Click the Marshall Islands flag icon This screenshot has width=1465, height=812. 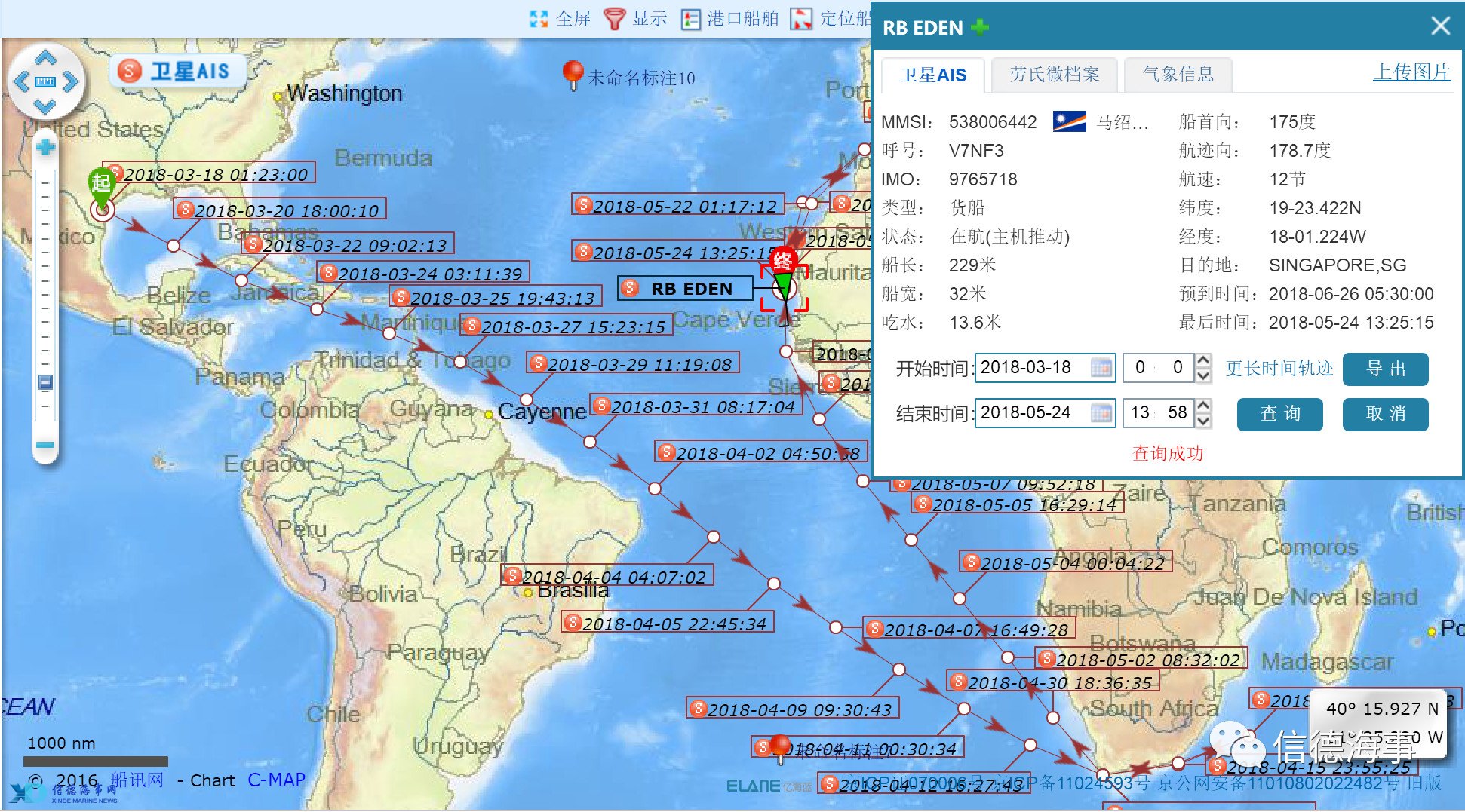(x=1069, y=121)
